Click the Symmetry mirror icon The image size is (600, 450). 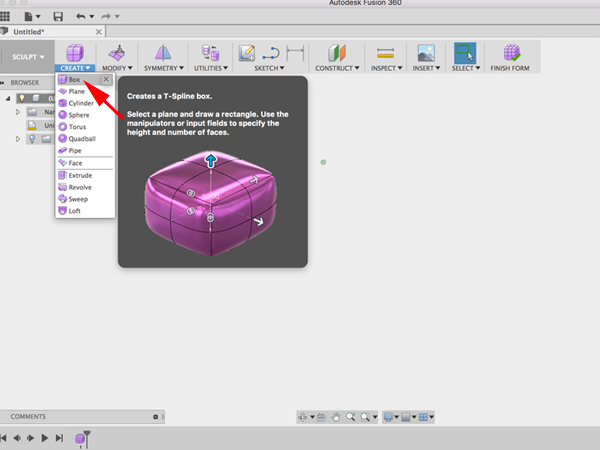tap(163, 53)
